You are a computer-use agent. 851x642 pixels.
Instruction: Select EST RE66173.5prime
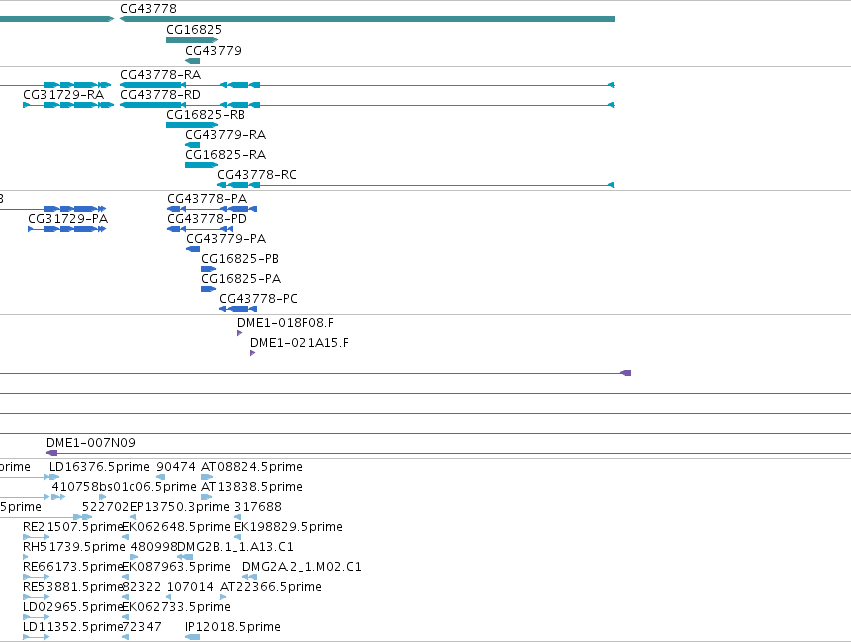pyautogui.click(x=73, y=567)
